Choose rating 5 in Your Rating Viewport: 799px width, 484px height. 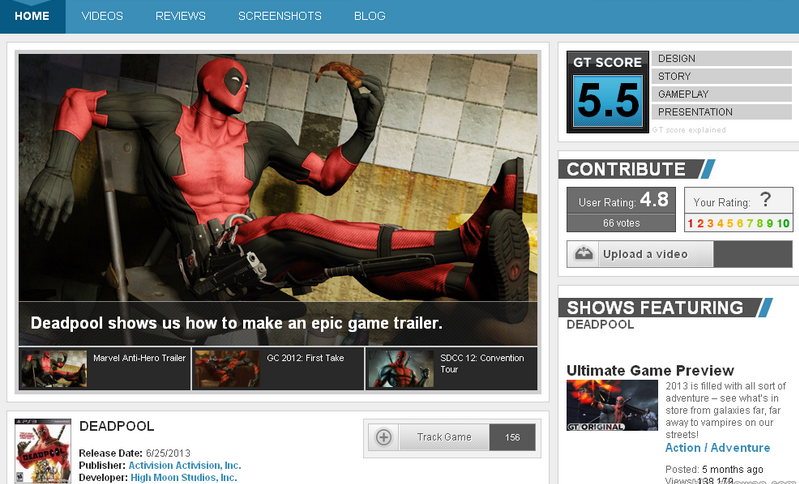(729, 223)
